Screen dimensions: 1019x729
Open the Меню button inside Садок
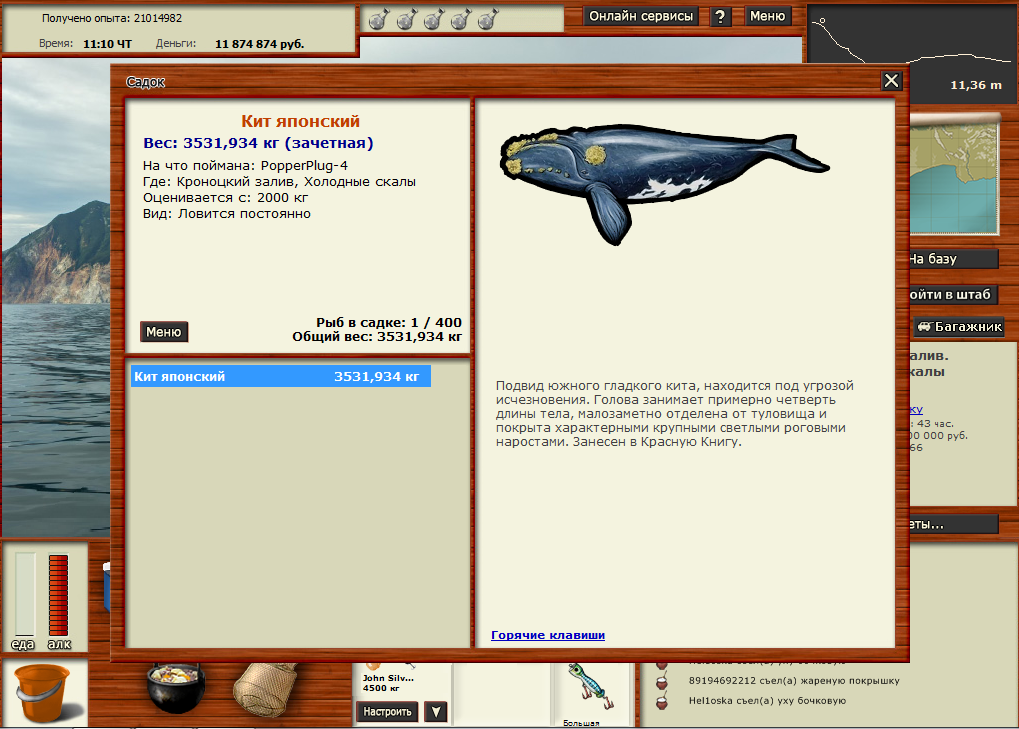(x=164, y=332)
